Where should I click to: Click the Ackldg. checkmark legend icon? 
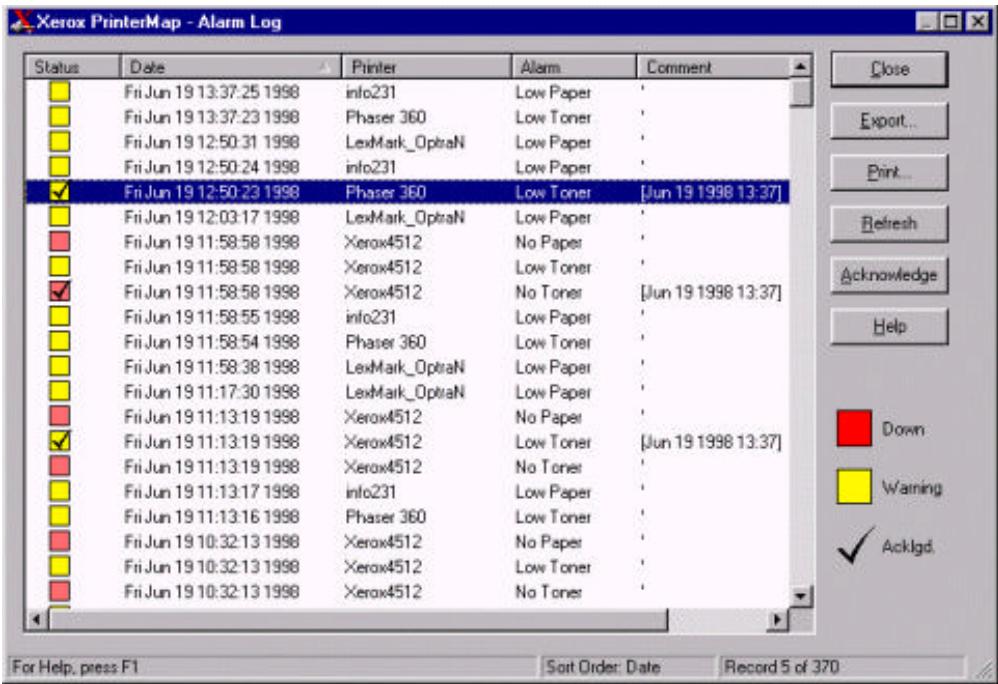856,545
